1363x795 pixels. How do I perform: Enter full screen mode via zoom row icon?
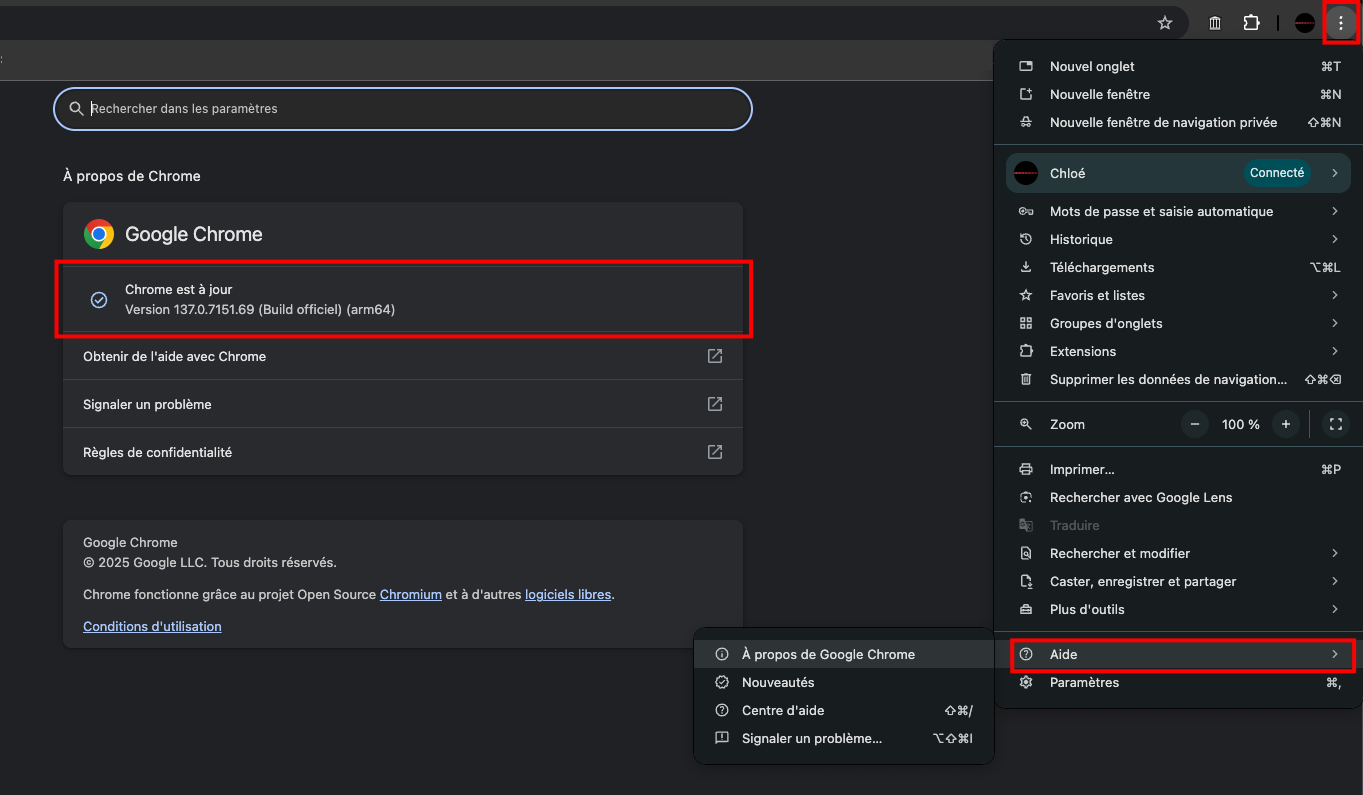pyautogui.click(x=1335, y=424)
